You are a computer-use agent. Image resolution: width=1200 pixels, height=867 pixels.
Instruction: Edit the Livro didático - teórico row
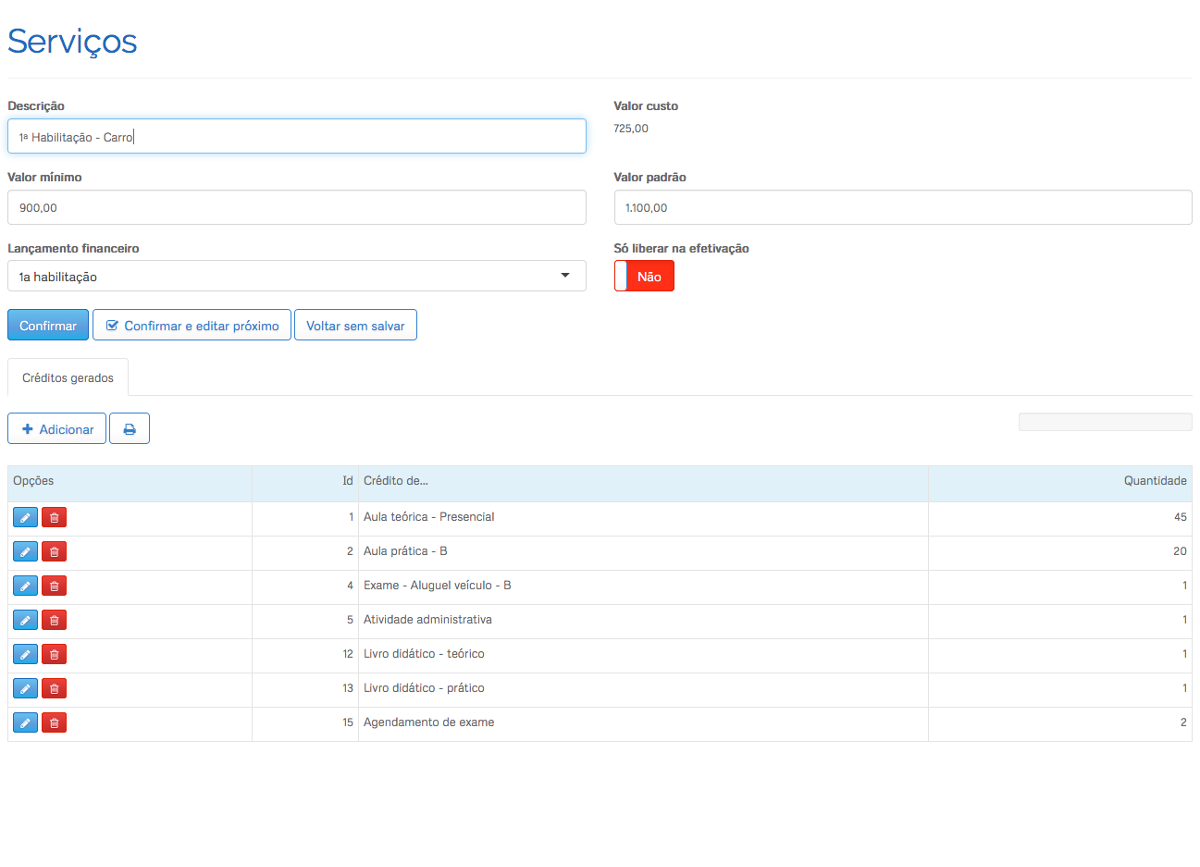(x=25, y=654)
